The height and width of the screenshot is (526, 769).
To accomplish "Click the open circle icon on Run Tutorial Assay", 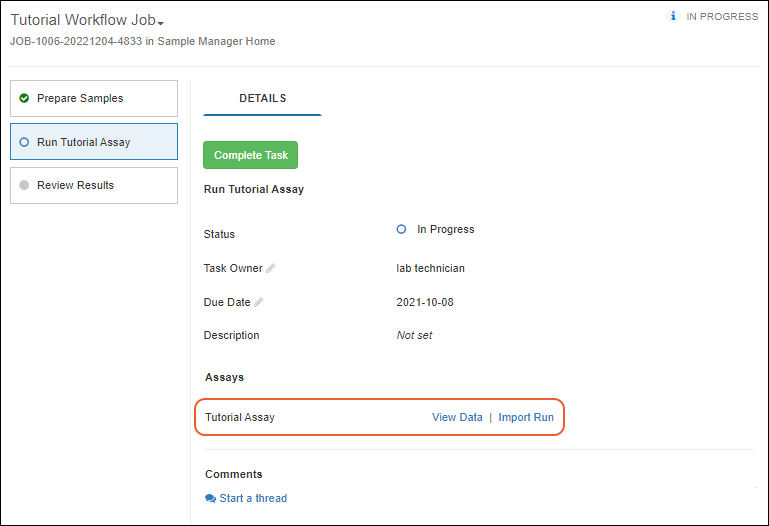I will [x=24, y=142].
